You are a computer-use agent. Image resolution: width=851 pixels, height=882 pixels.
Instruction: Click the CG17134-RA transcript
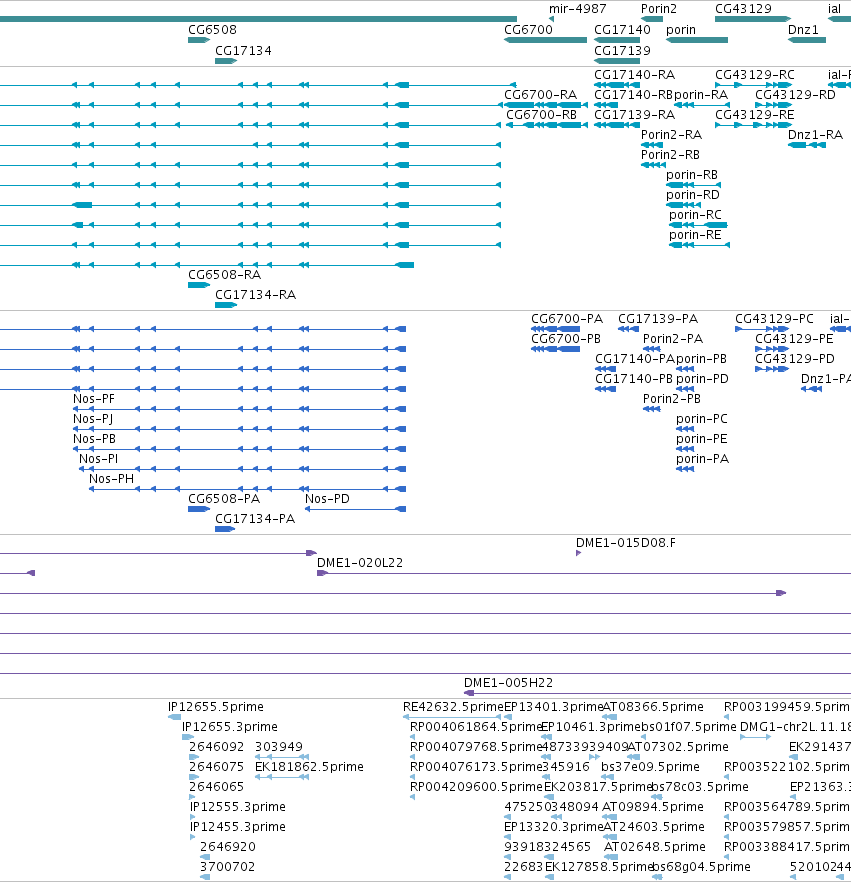click(226, 305)
